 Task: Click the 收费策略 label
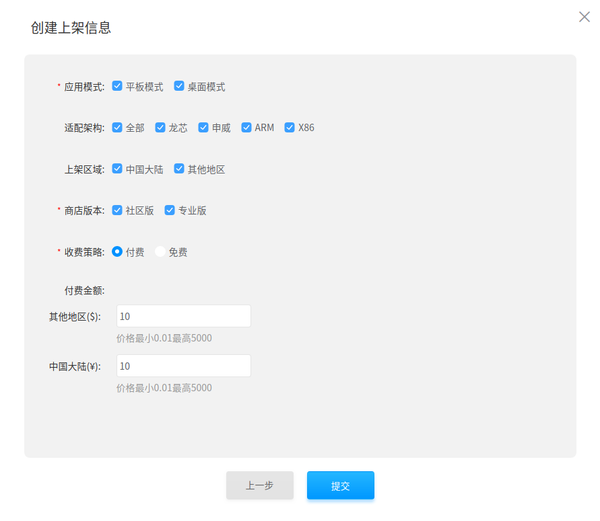[x=84, y=252]
